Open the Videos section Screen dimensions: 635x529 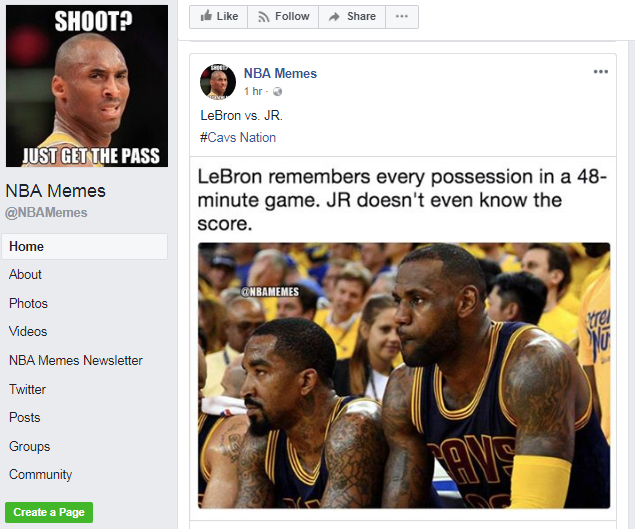click(28, 331)
